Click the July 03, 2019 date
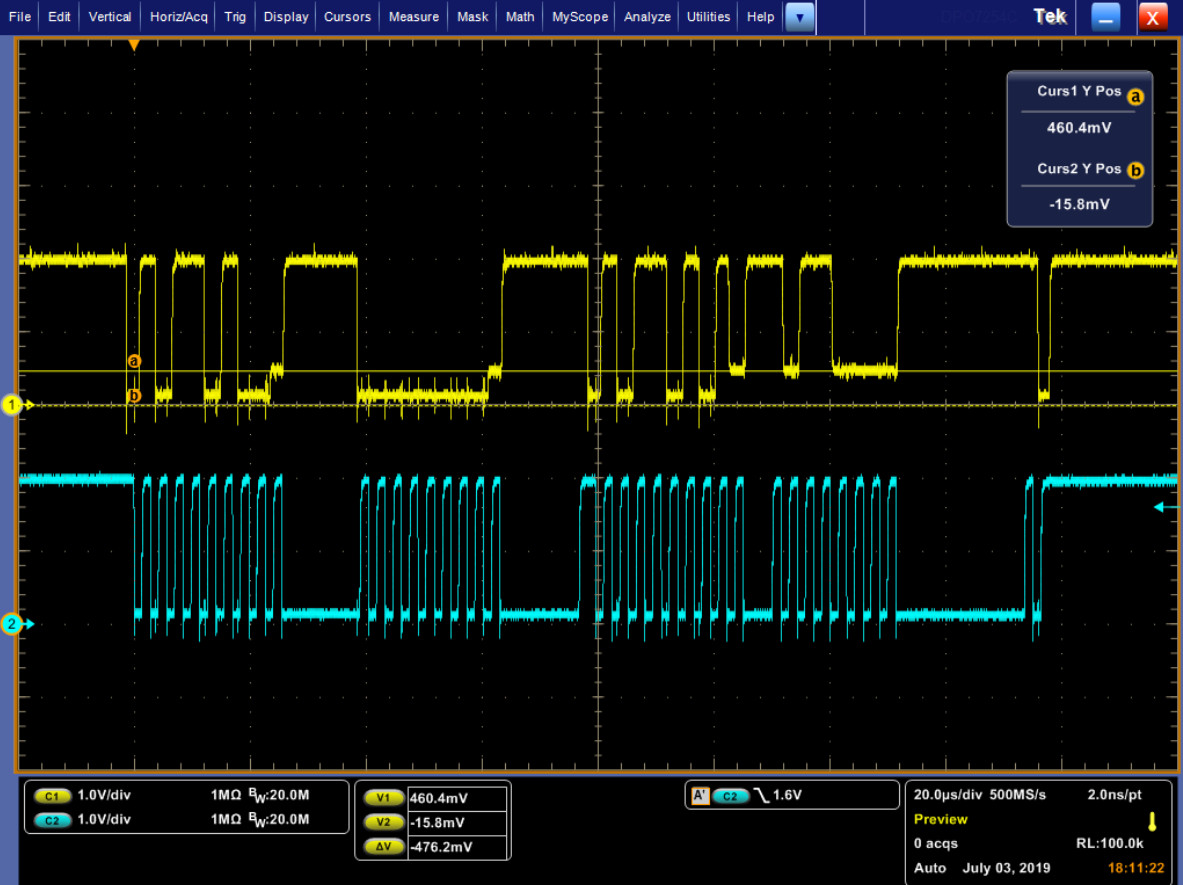Screen dimensions: 1183x885 tap(1006, 868)
